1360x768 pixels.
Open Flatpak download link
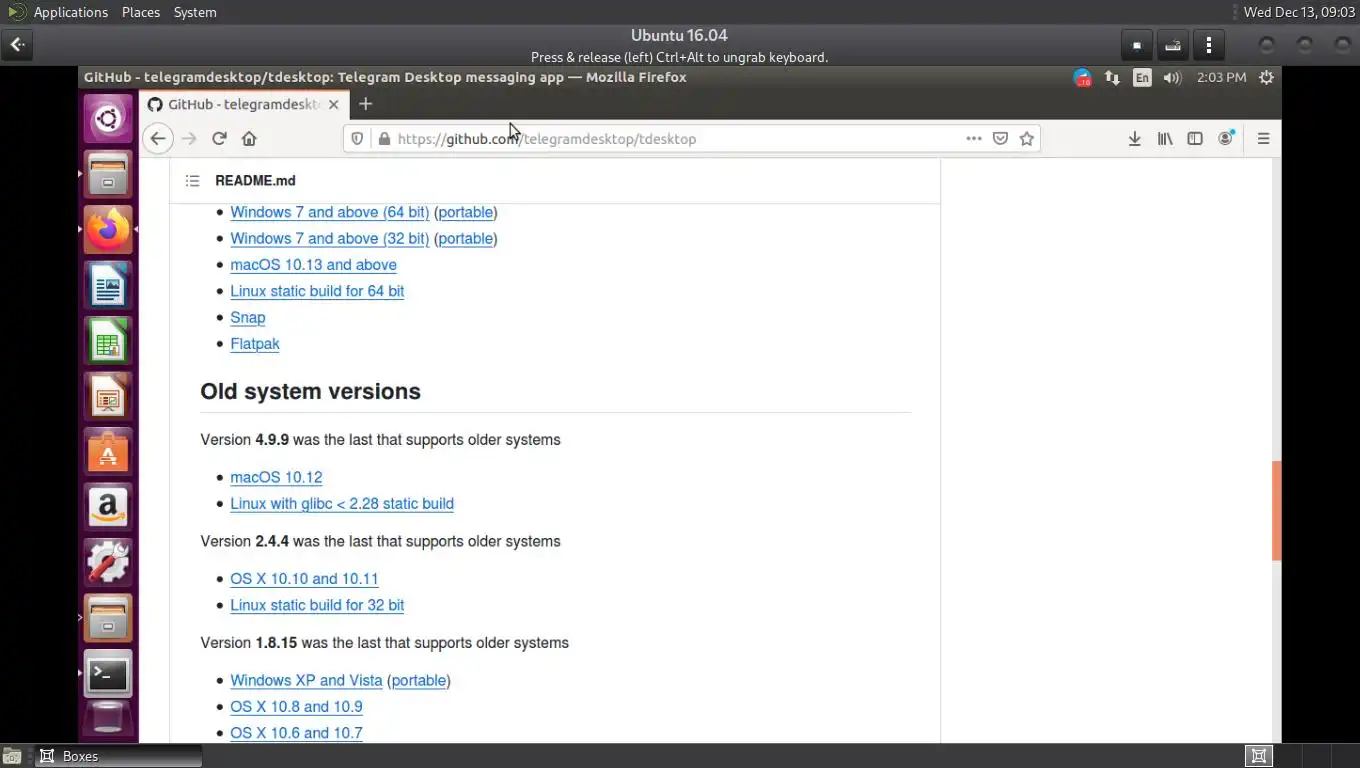point(254,343)
